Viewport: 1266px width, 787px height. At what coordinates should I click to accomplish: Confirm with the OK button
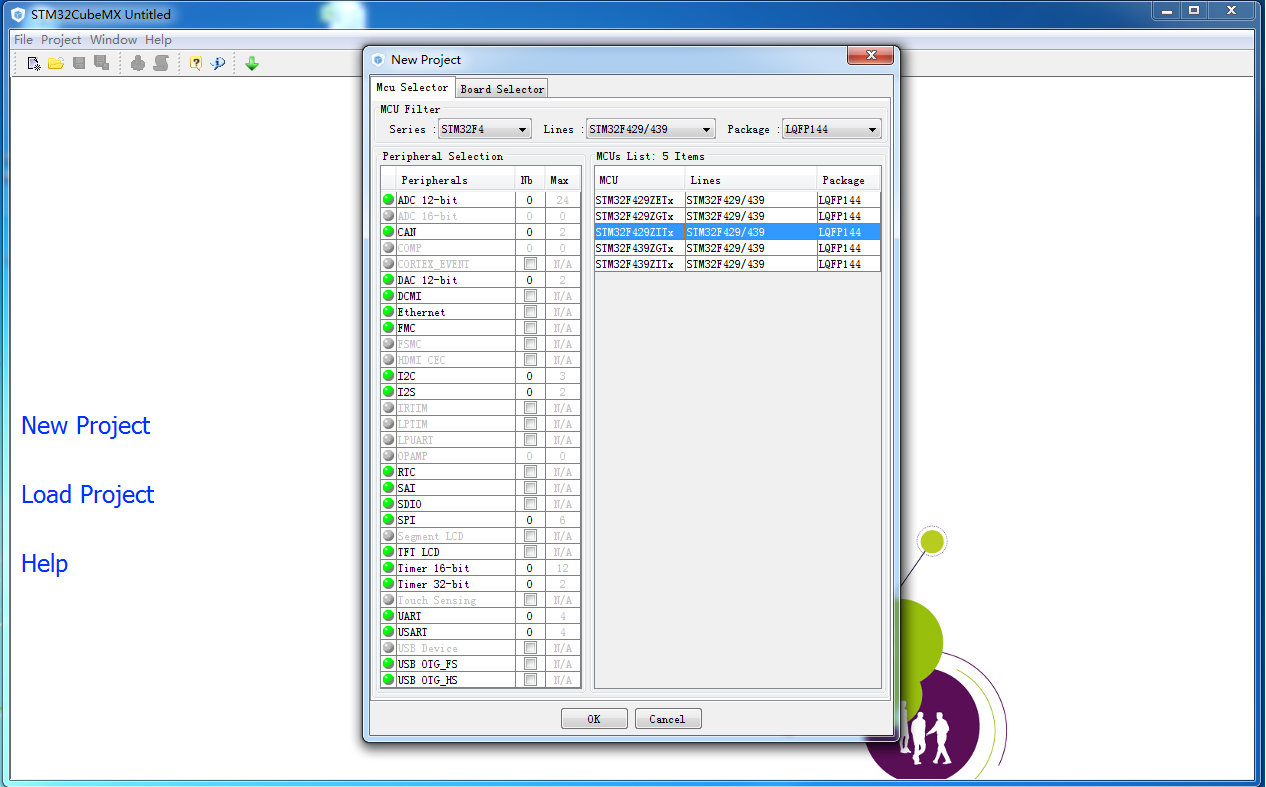pos(594,719)
